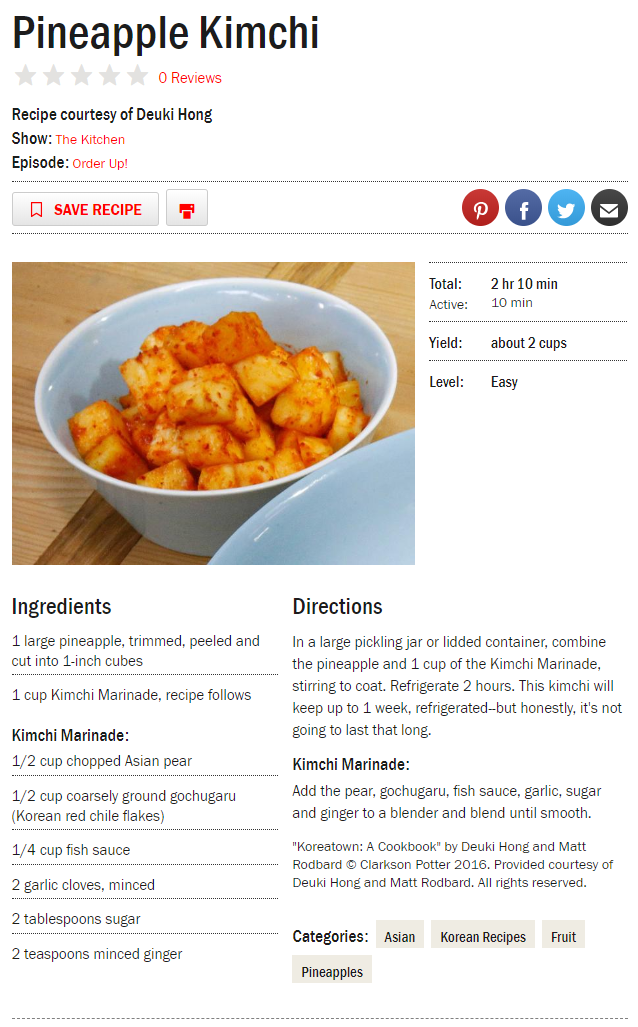
Task: Select the Fruit category tag
Action: pos(563,937)
